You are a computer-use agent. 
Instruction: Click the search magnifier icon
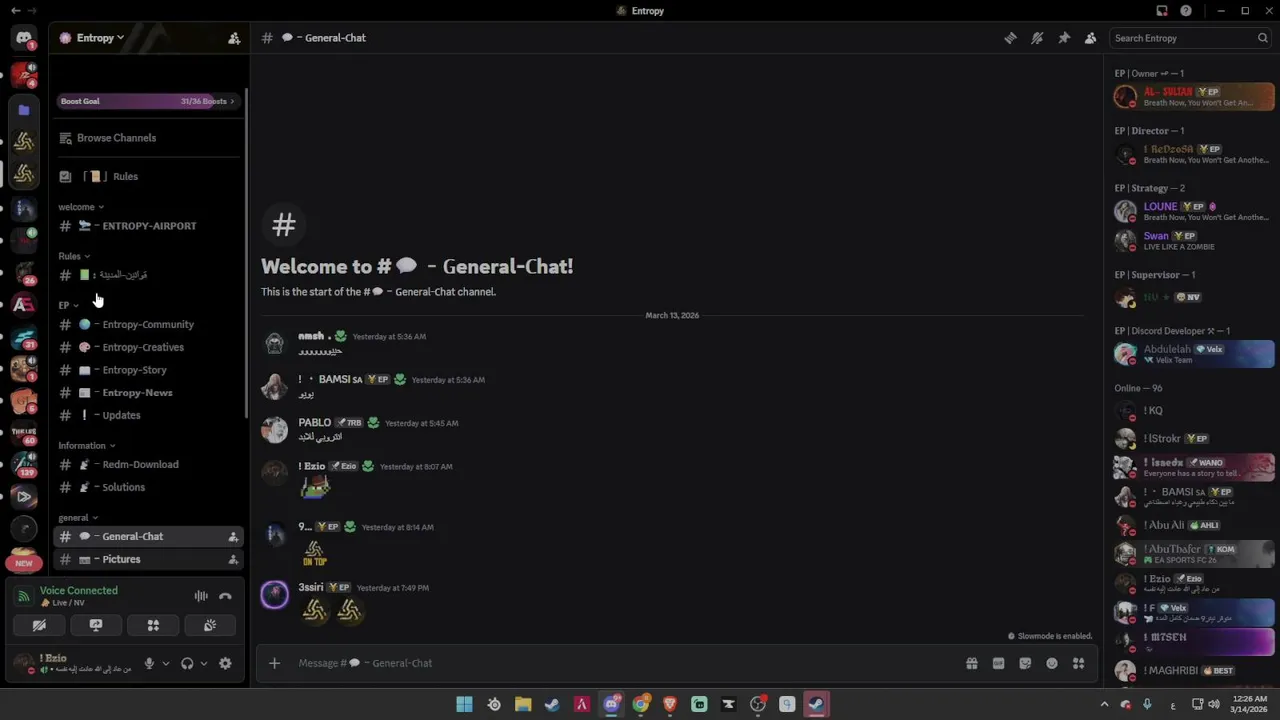1262,38
